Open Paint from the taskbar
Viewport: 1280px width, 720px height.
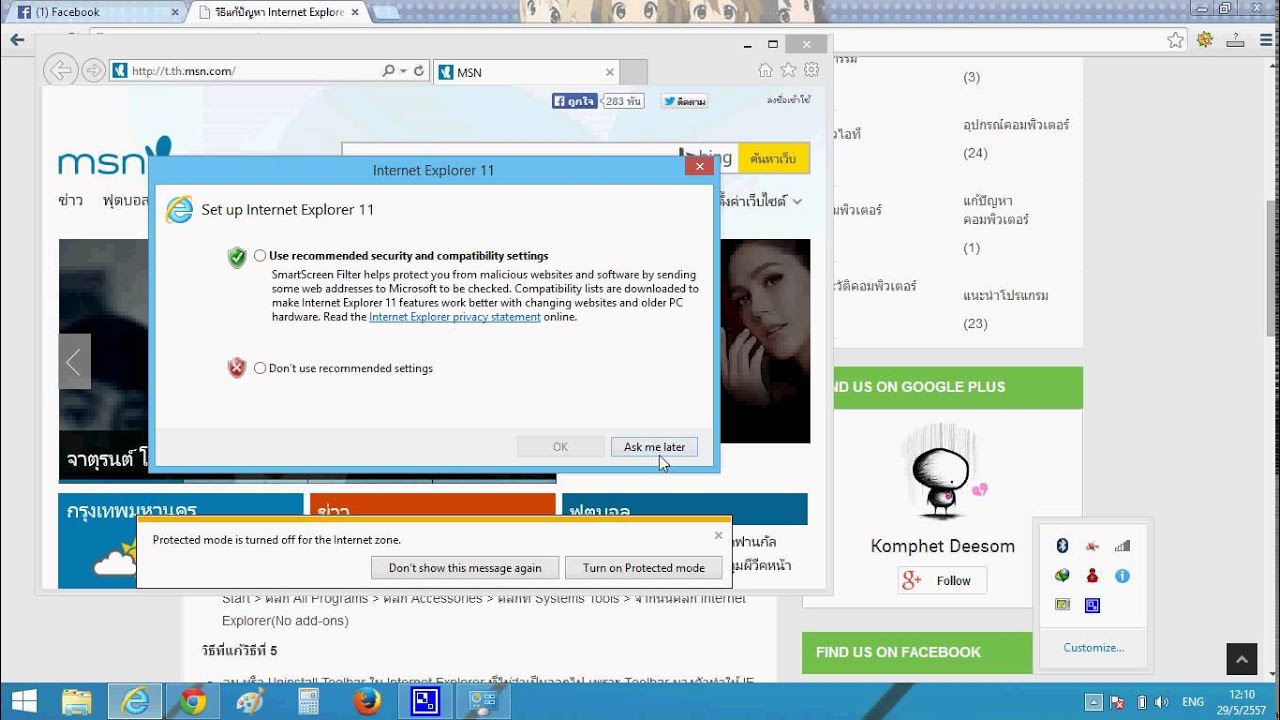point(250,702)
